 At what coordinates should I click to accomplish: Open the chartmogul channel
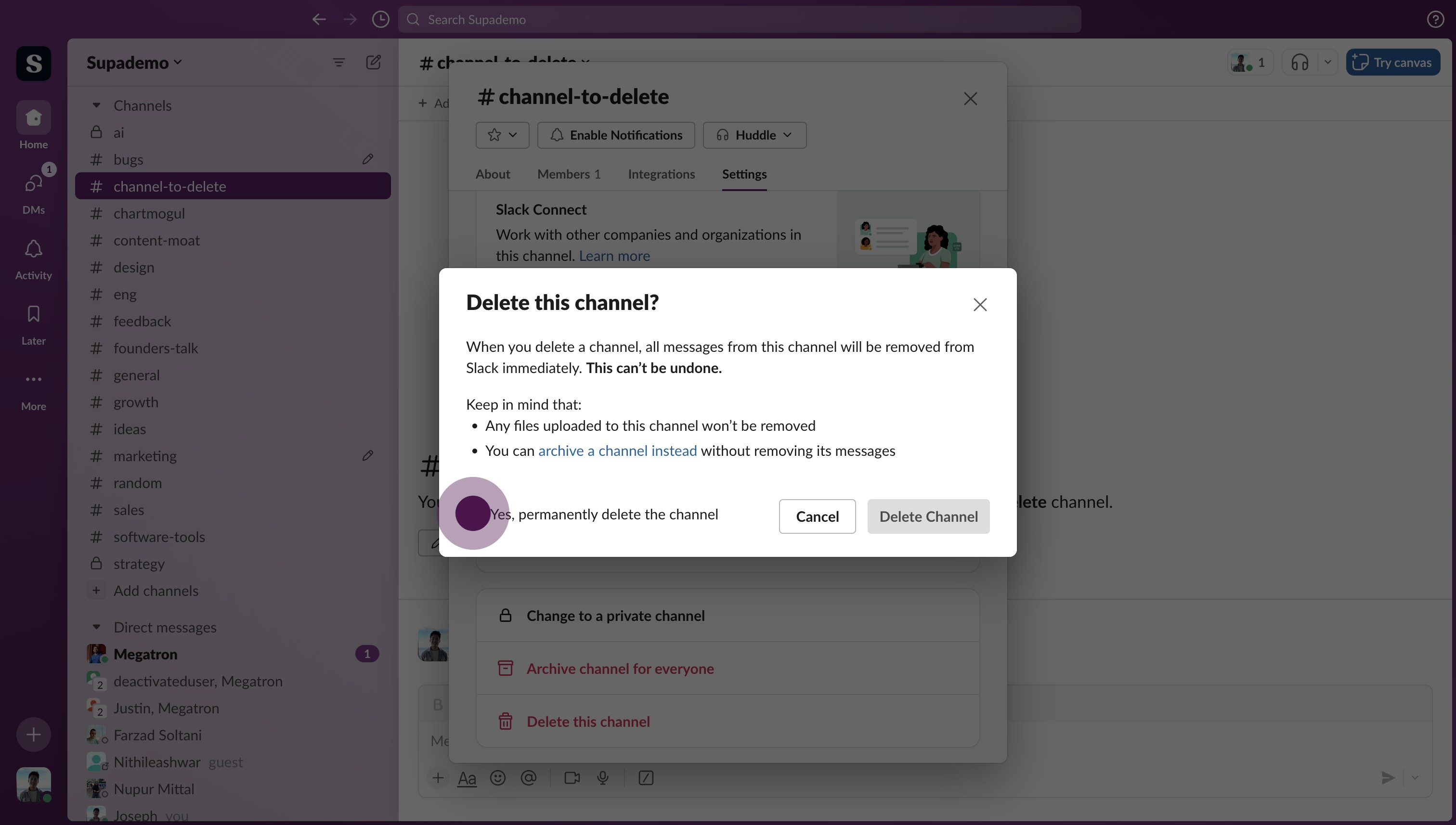click(x=233, y=213)
